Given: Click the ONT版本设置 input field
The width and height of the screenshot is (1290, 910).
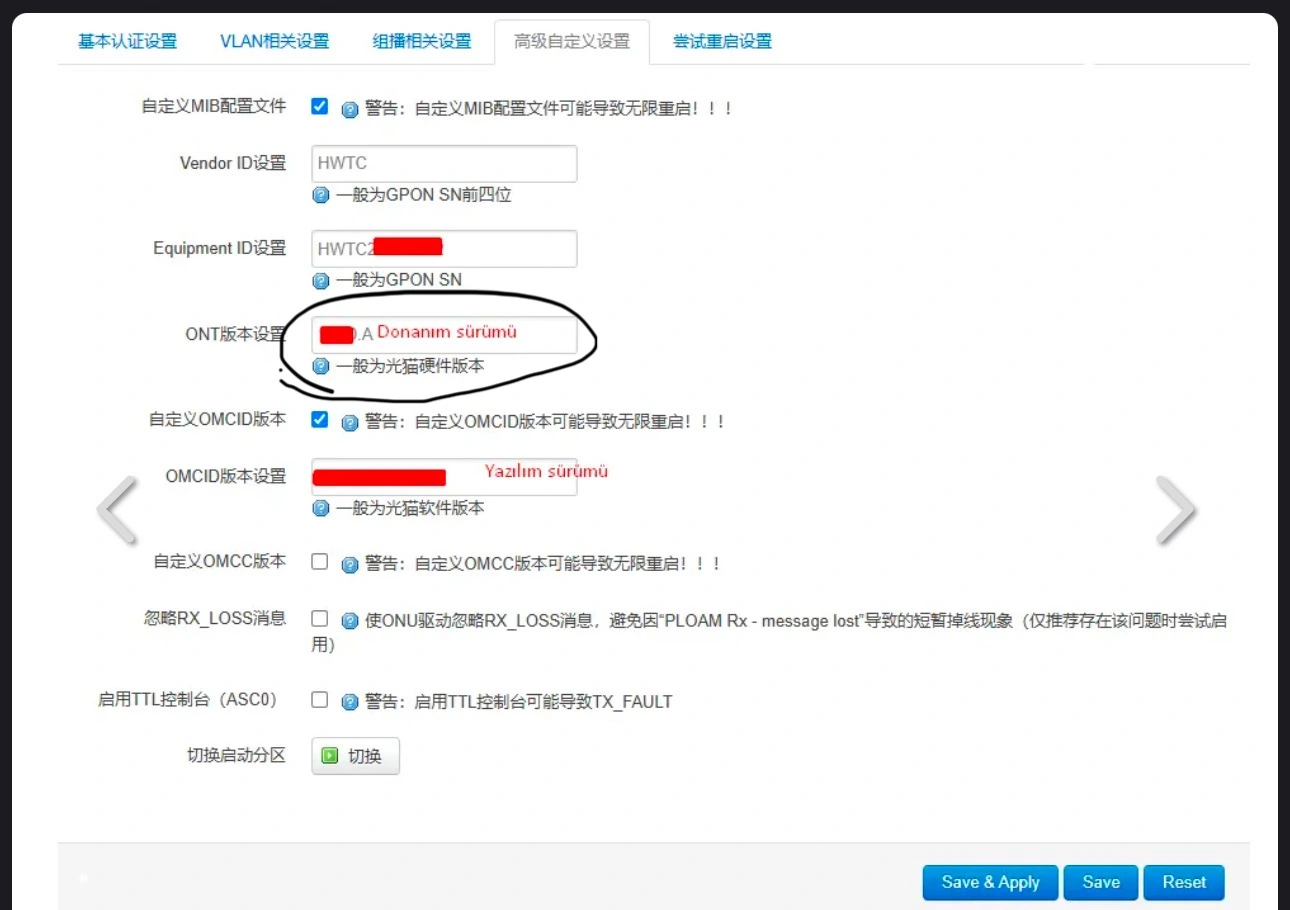Looking at the screenshot, I should (444, 334).
